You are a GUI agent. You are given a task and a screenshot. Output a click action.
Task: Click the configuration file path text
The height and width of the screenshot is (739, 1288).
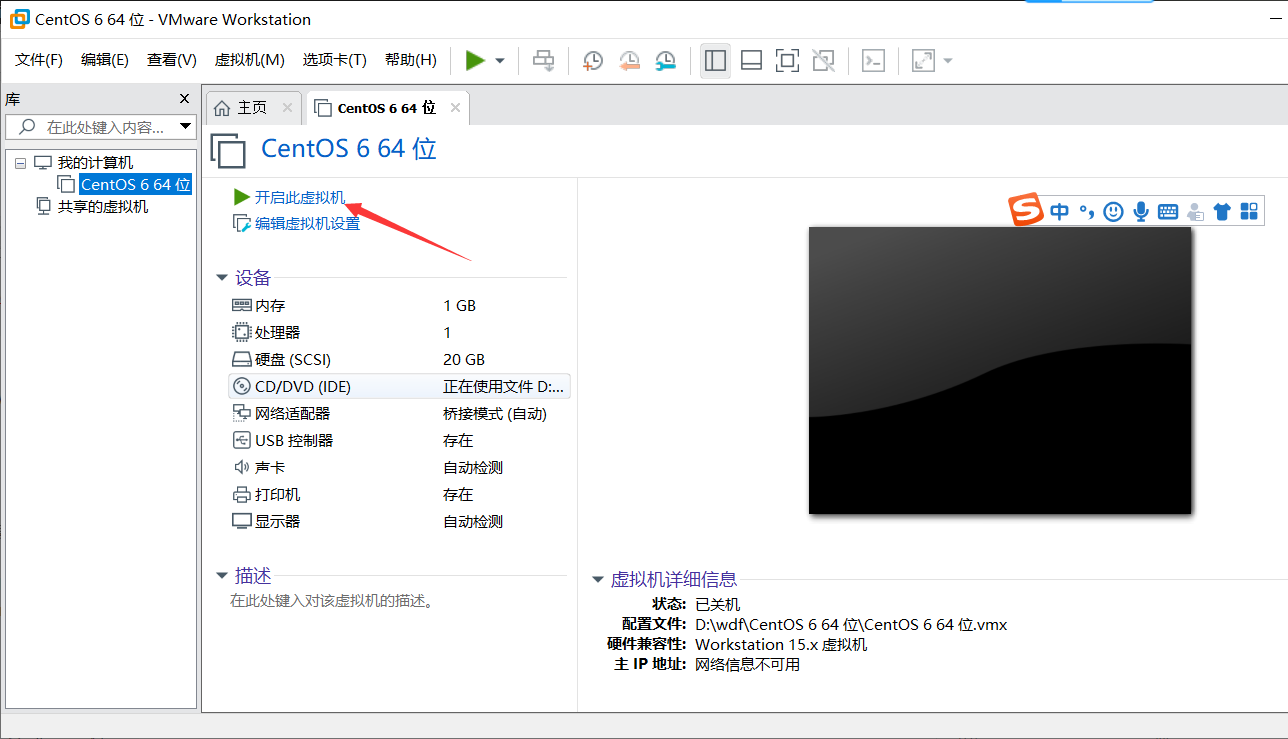click(851, 625)
